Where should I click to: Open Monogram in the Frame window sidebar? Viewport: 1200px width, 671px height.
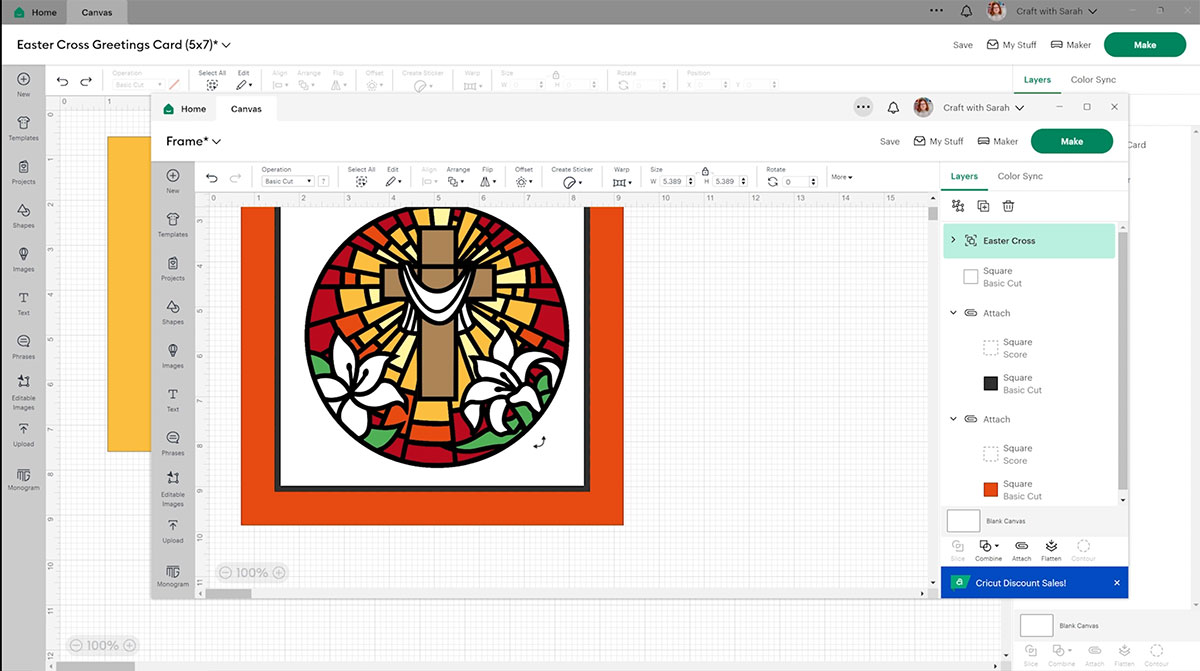click(x=173, y=576)
